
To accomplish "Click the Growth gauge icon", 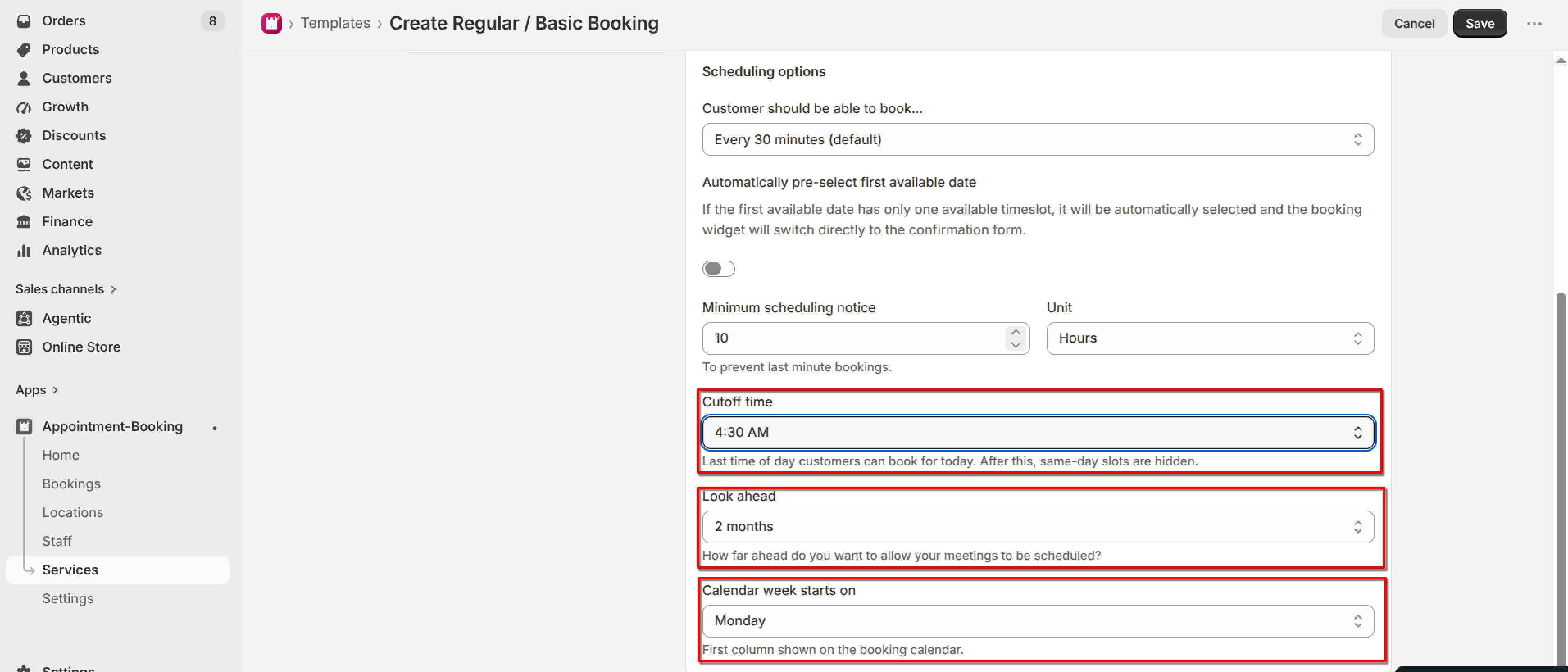I will [x=24, y=107].
